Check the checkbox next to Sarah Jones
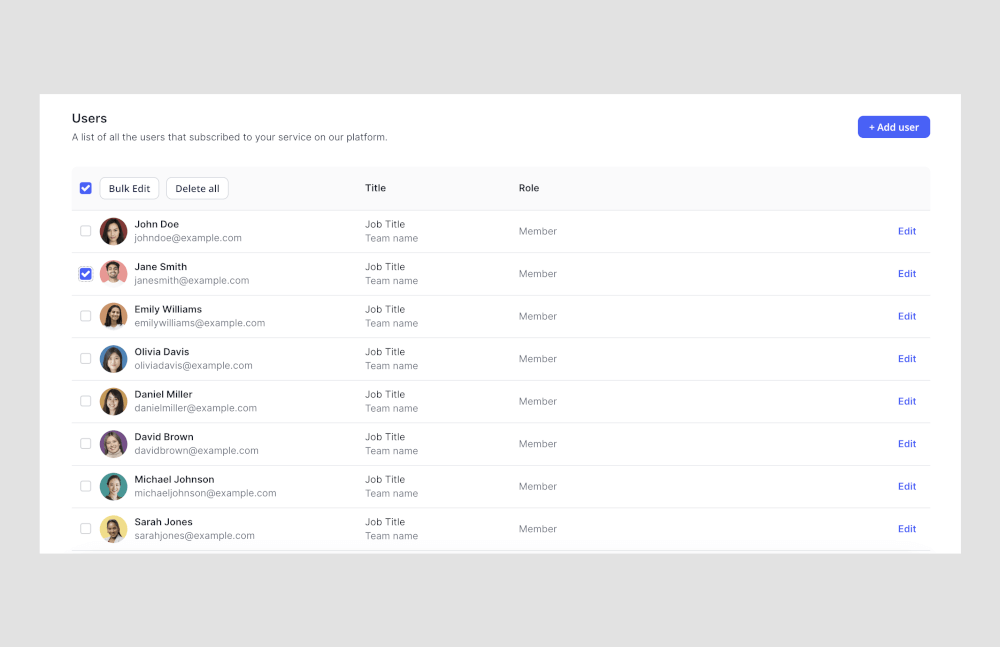 [x=86, y=528]
